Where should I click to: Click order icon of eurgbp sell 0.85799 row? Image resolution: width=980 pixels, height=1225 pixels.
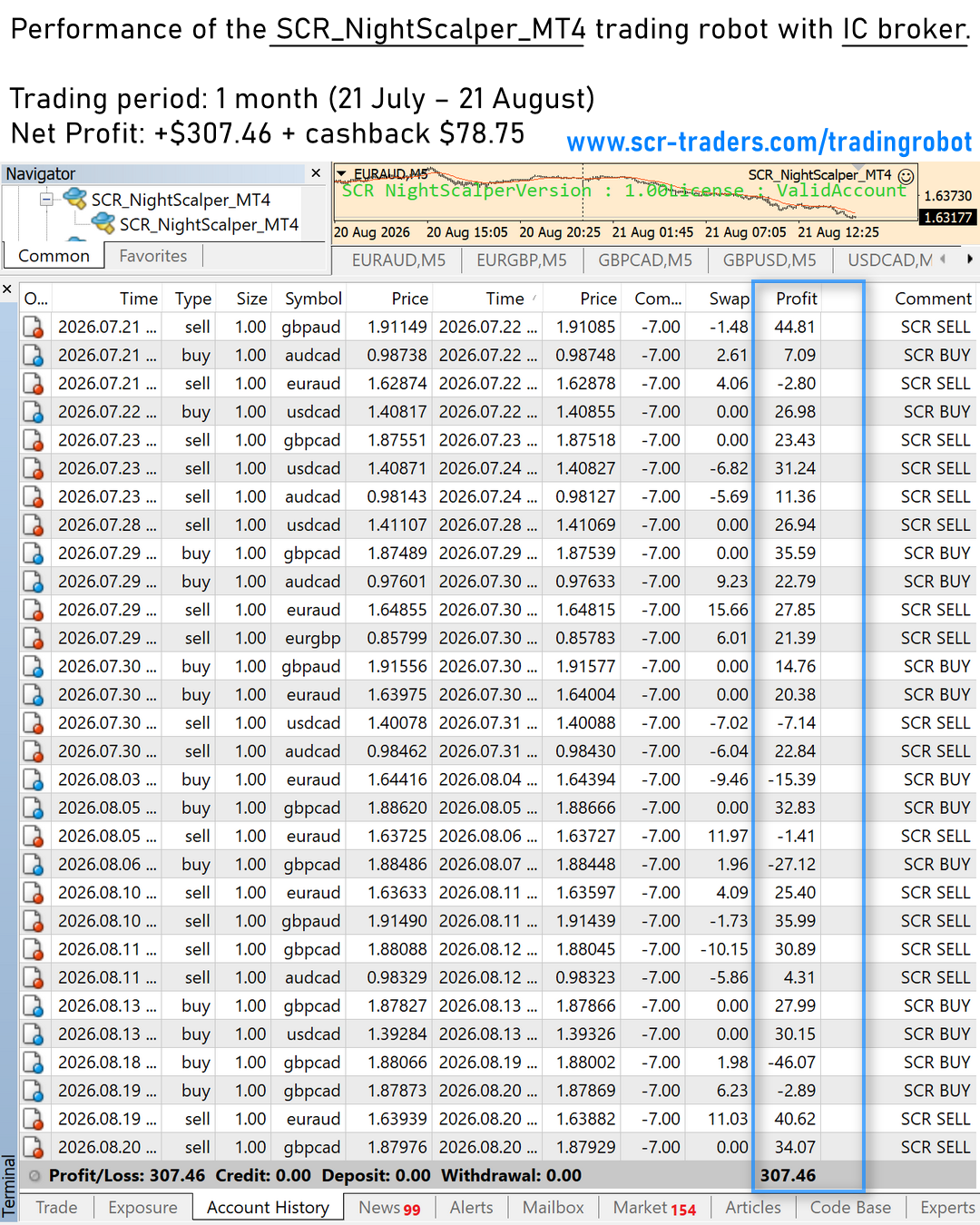click(34, 638)
